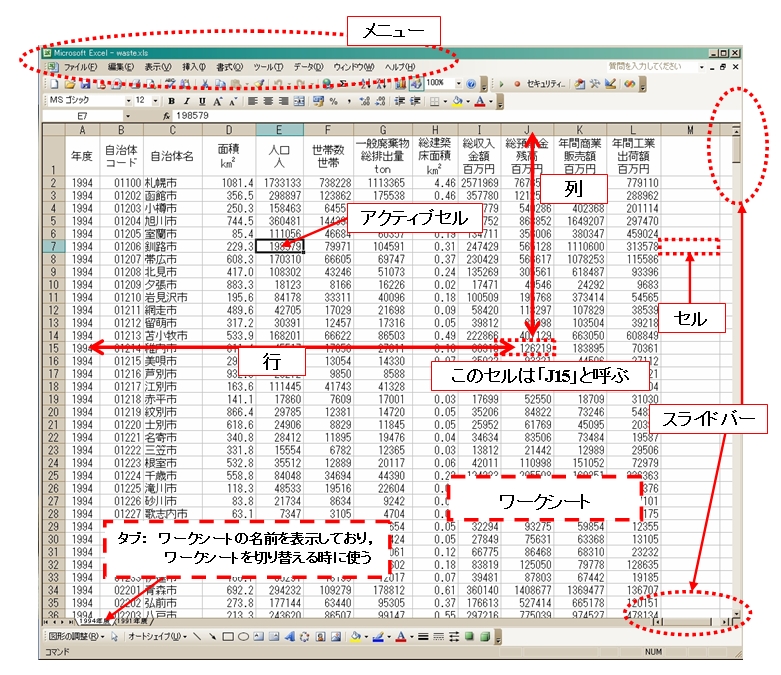Toggle Underline formatting
Viewport: 781px width, 675px height.
[202, 101]
